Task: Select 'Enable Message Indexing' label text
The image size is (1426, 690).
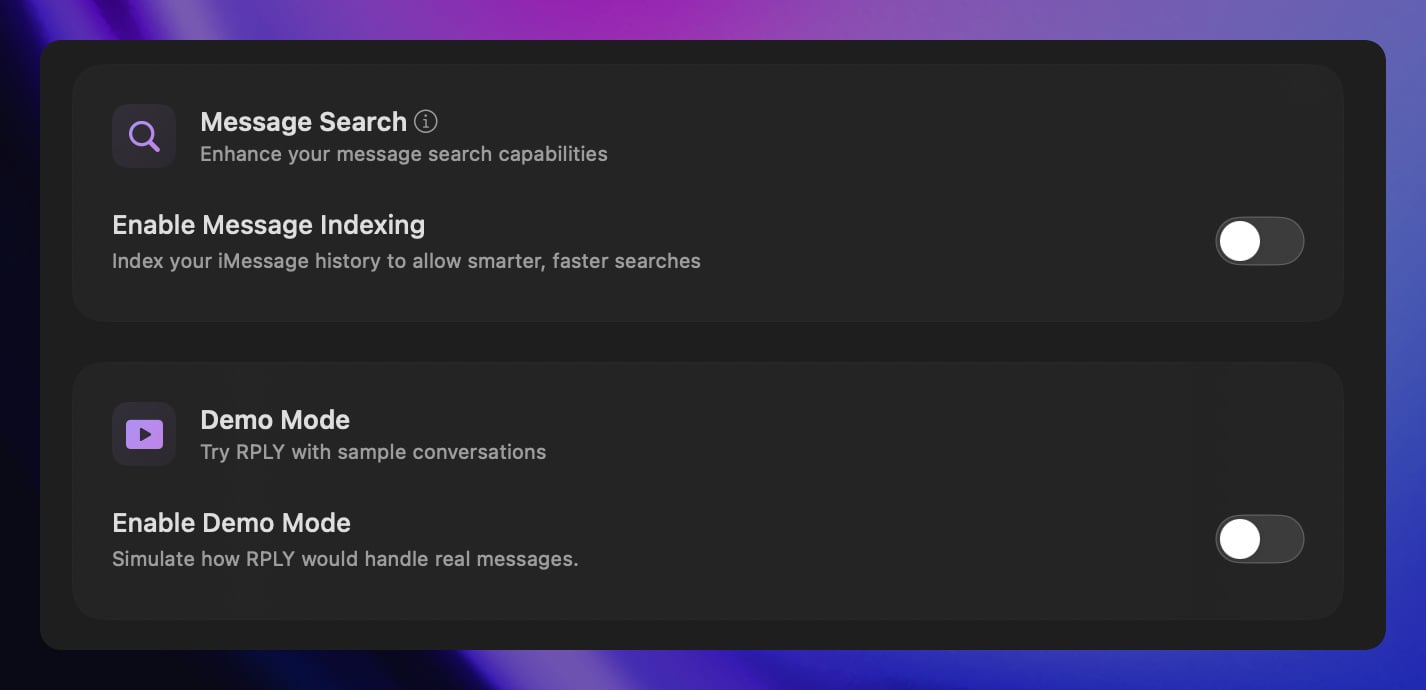Action: point(268,225)
